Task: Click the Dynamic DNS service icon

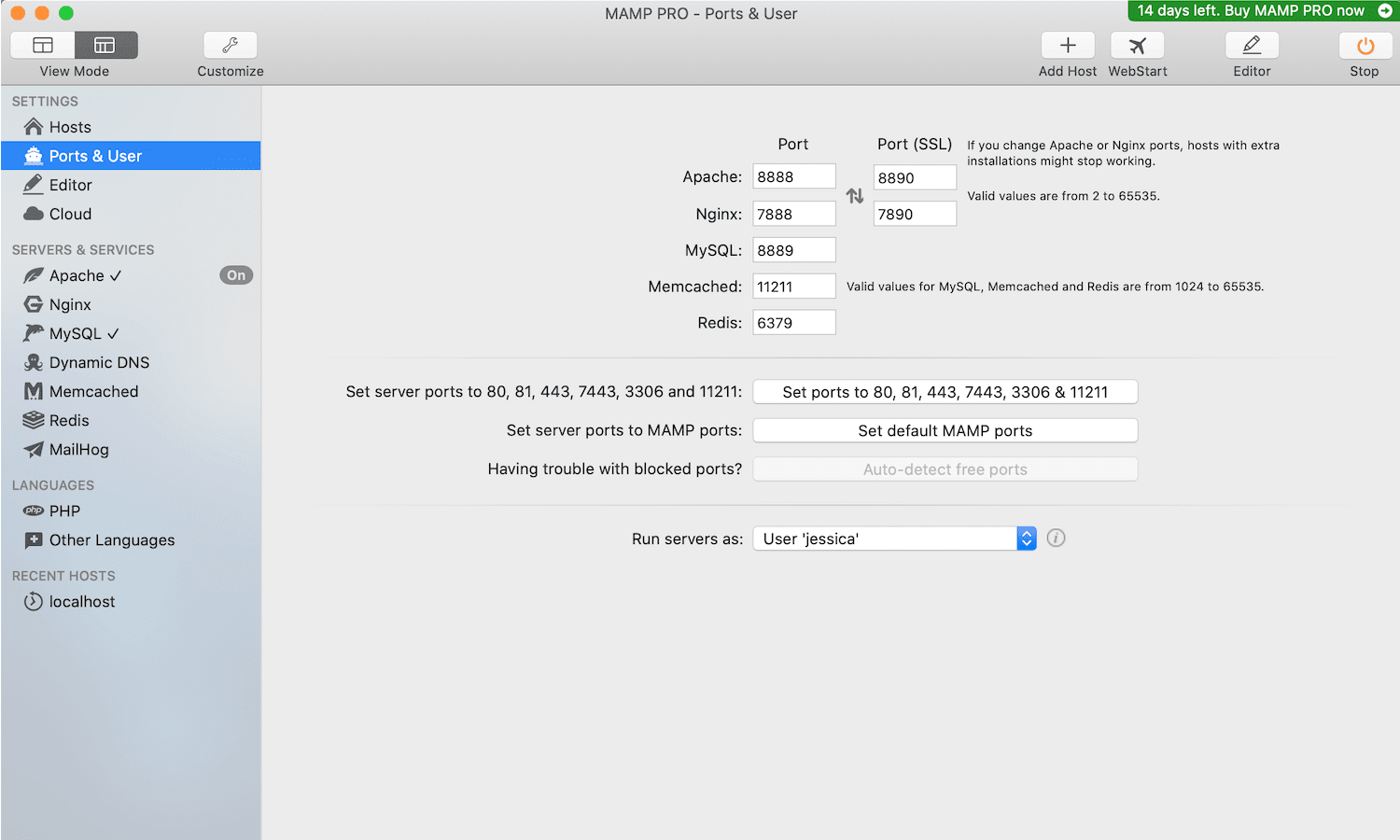Action: (x=35, y=362)
